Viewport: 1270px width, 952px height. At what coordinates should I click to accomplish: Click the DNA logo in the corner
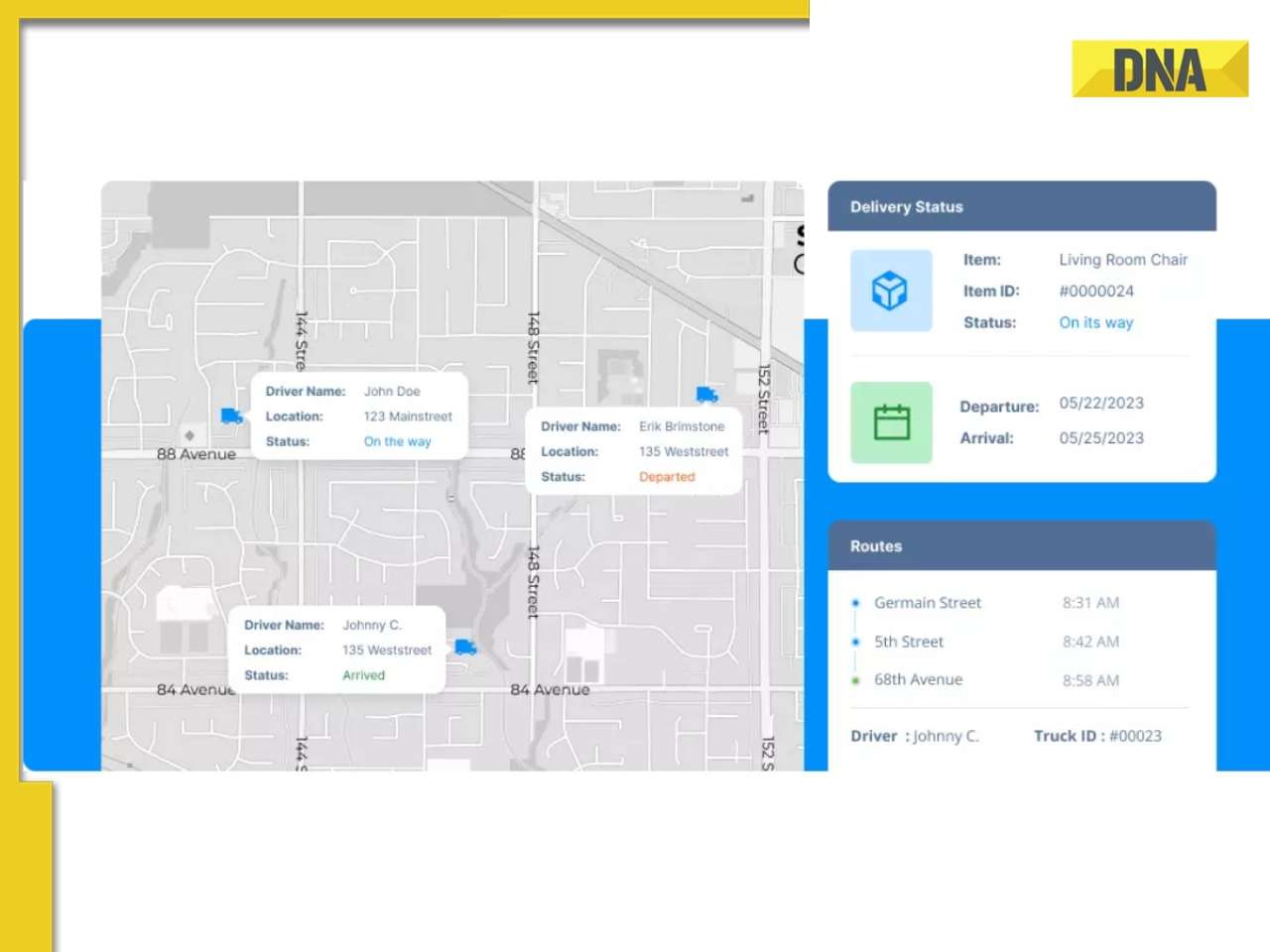pyautogui.click(x=1159, y=71)
